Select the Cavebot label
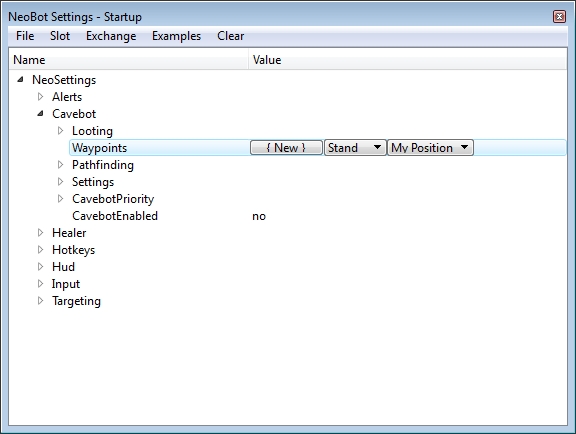The image size is (576, 434). click(x=74, y=114)
